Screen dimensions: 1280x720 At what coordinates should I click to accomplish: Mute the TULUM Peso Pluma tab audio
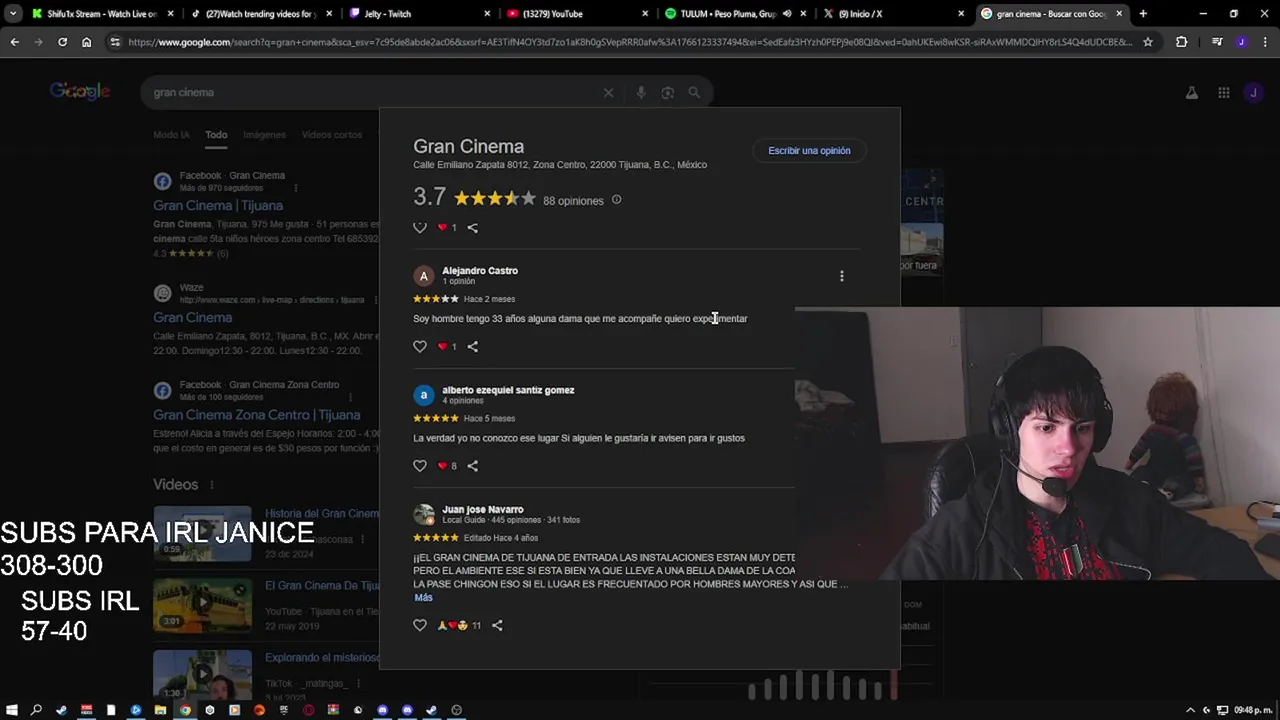point(787,14)
